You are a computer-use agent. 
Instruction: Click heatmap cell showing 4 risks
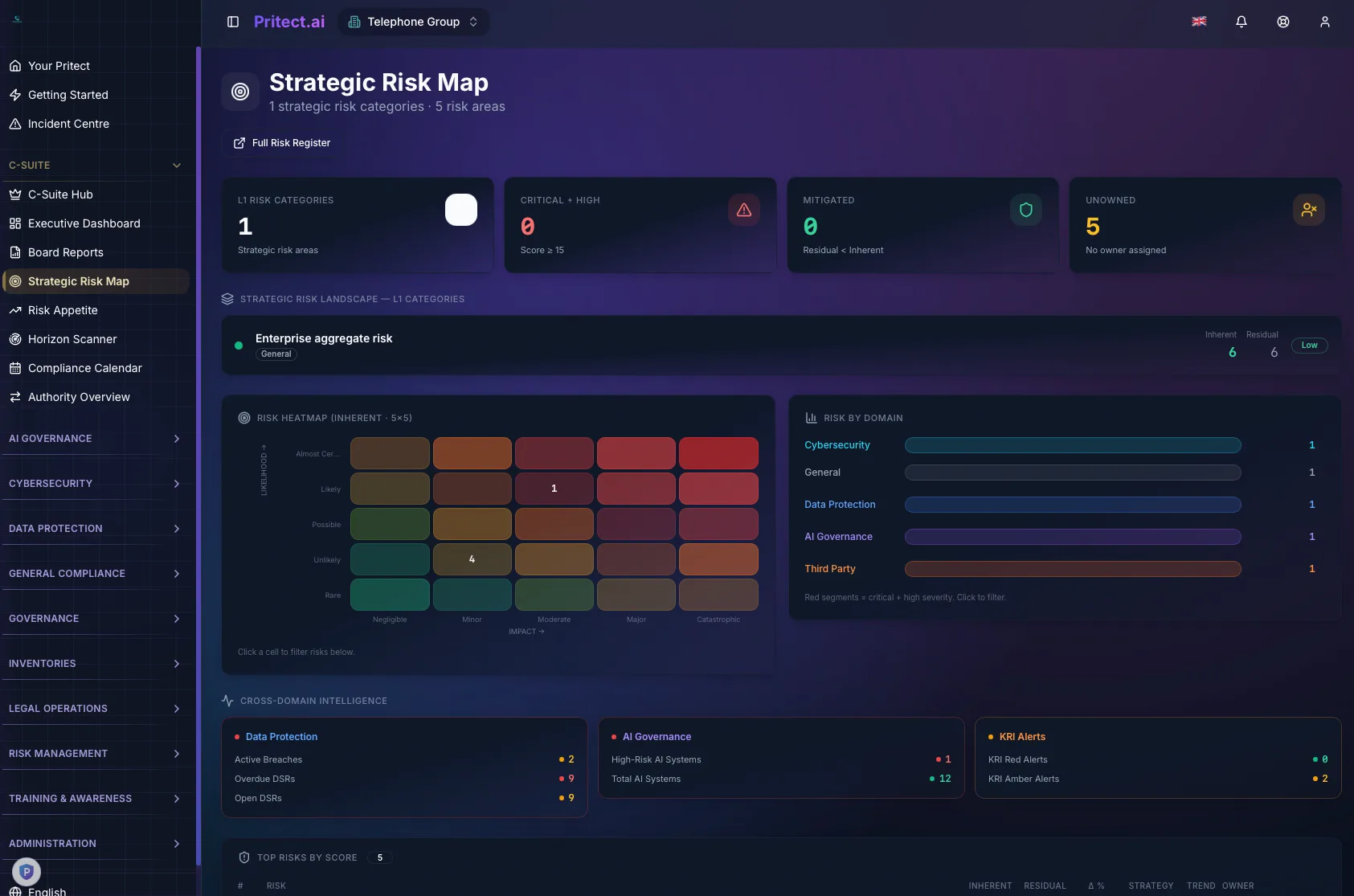[x=472, y=559]
